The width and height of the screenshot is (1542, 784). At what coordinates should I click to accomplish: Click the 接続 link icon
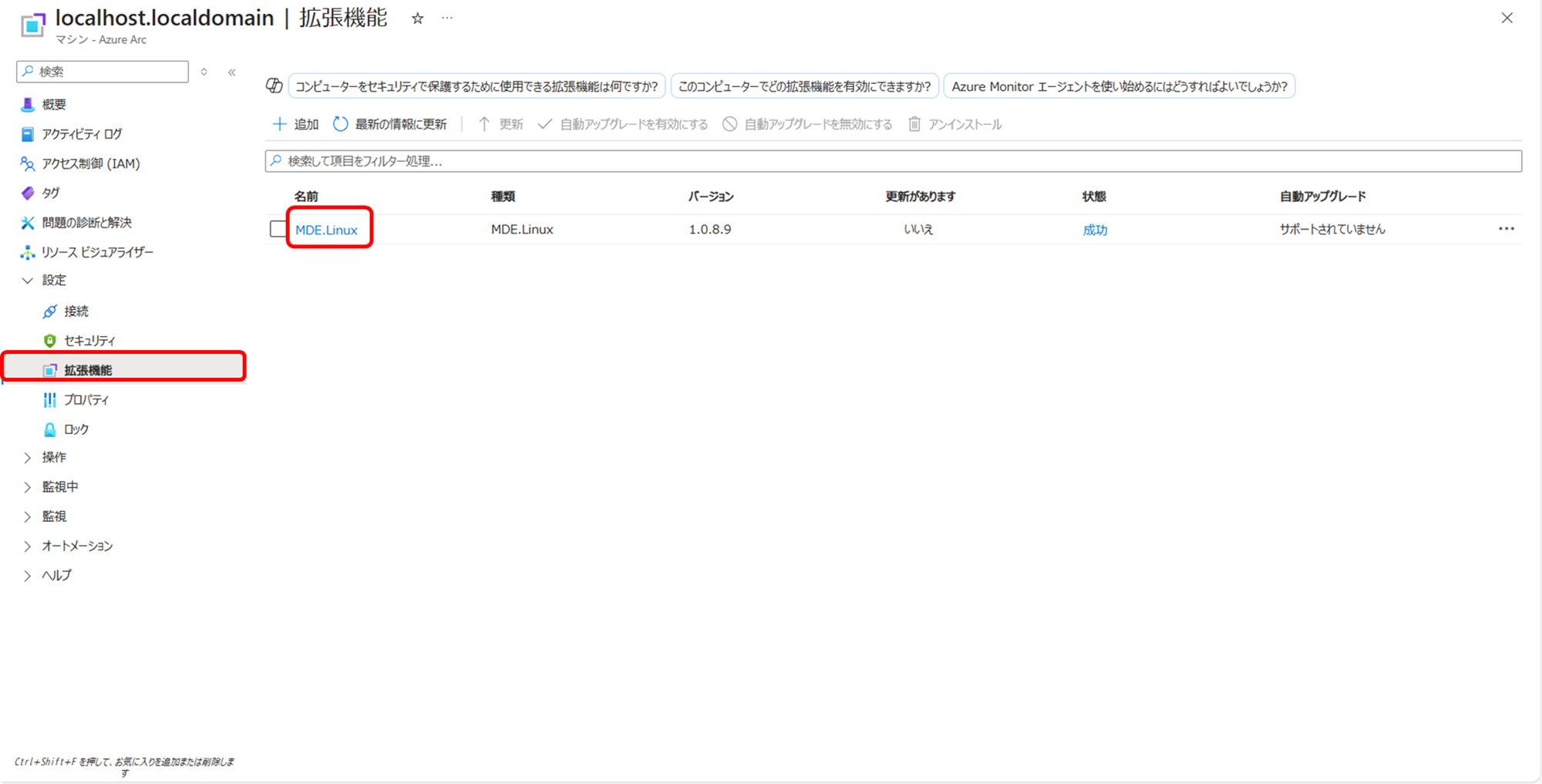click(50, 311)
